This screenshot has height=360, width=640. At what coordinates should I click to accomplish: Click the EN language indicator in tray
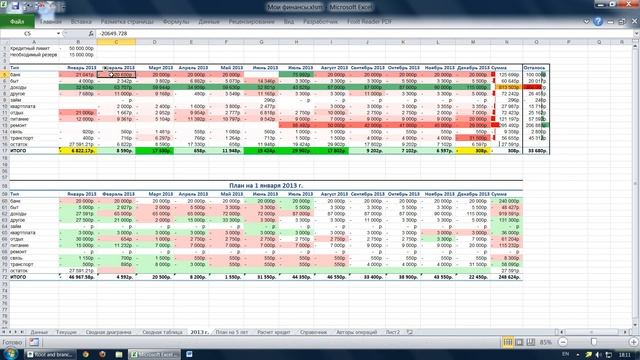pyautogui.click(x=566, y=354)
